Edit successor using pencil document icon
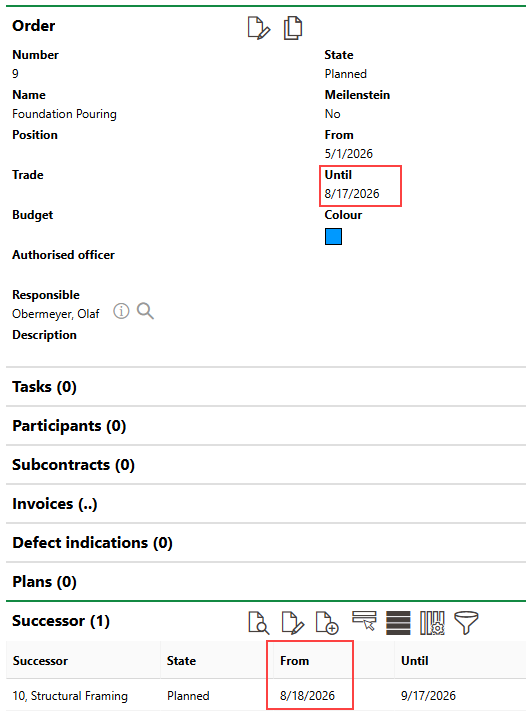 (x=292, y=623)
